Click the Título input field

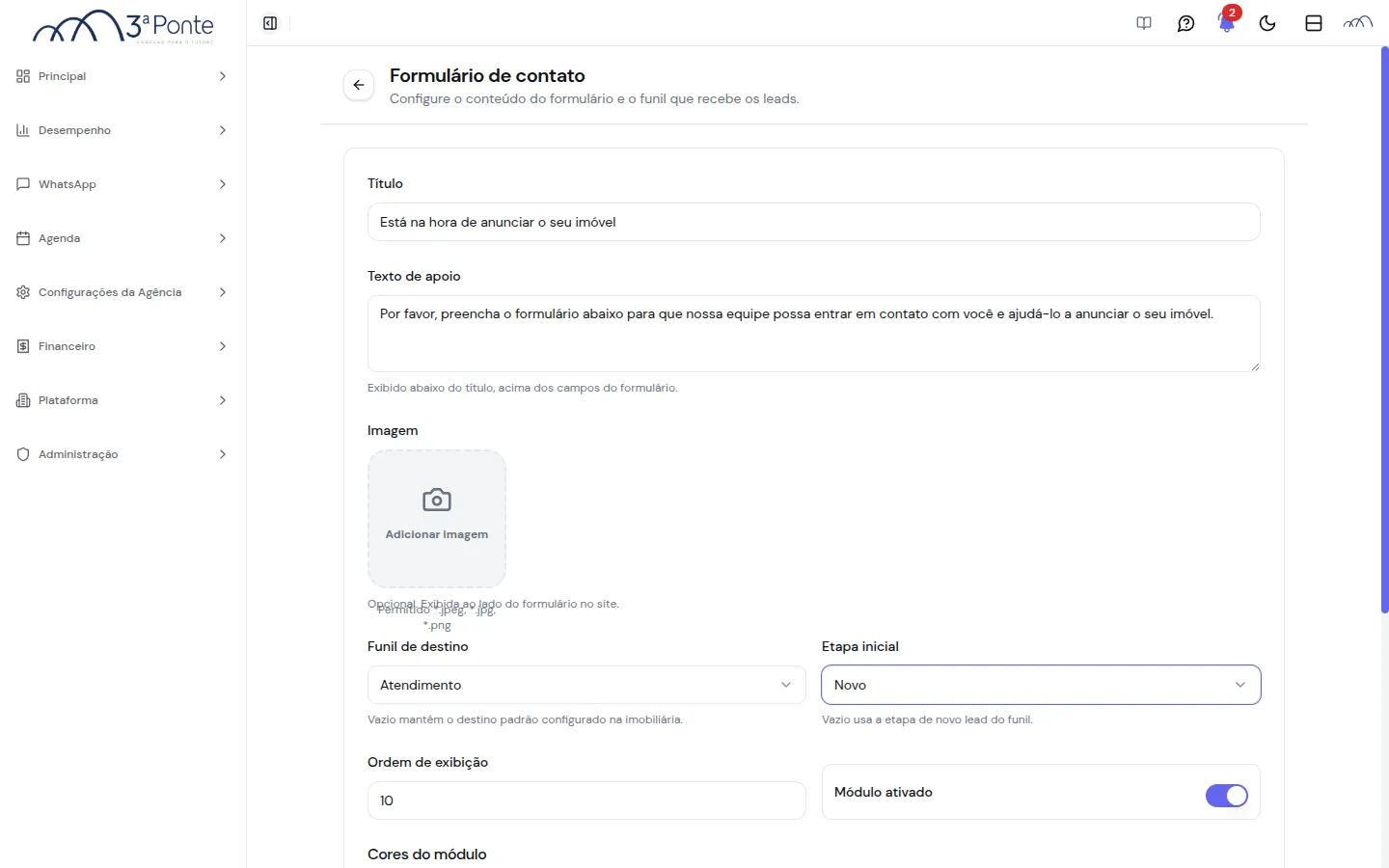coord(813,222)
